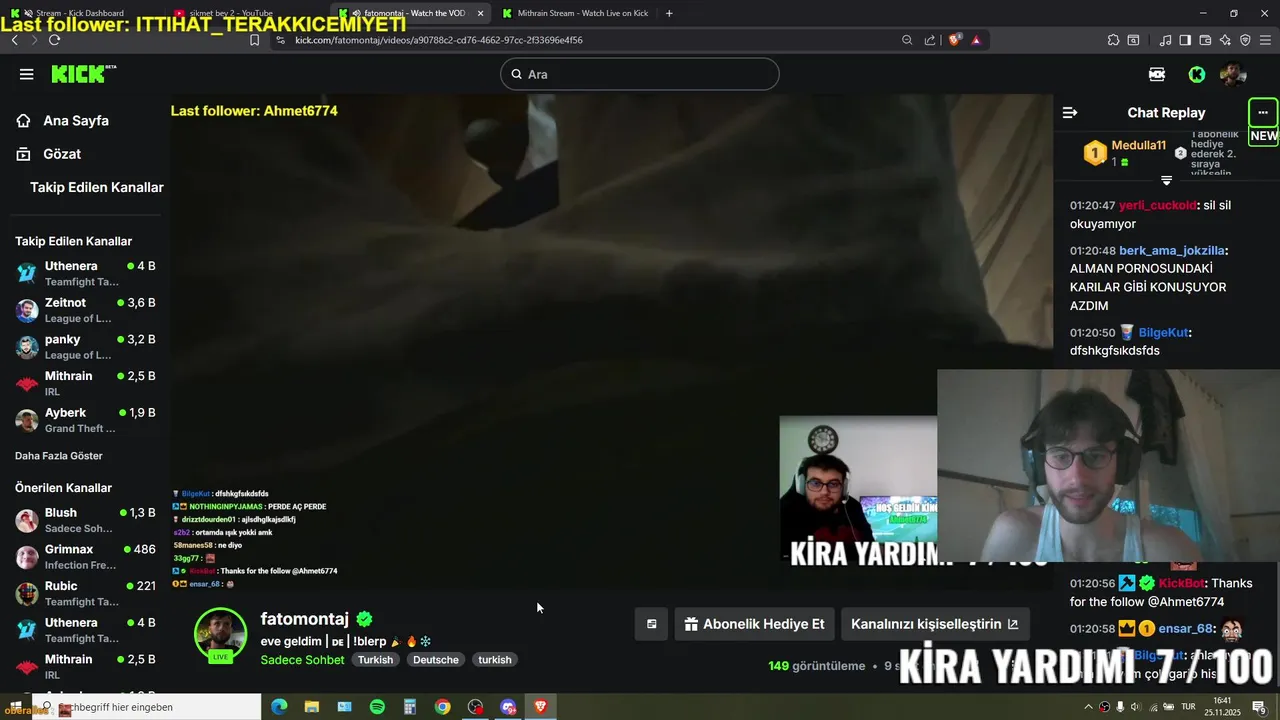The width and height of the screenshot is (1280, 720).
Task: Open chat three-dot options menu
Action: (1263, 112)
